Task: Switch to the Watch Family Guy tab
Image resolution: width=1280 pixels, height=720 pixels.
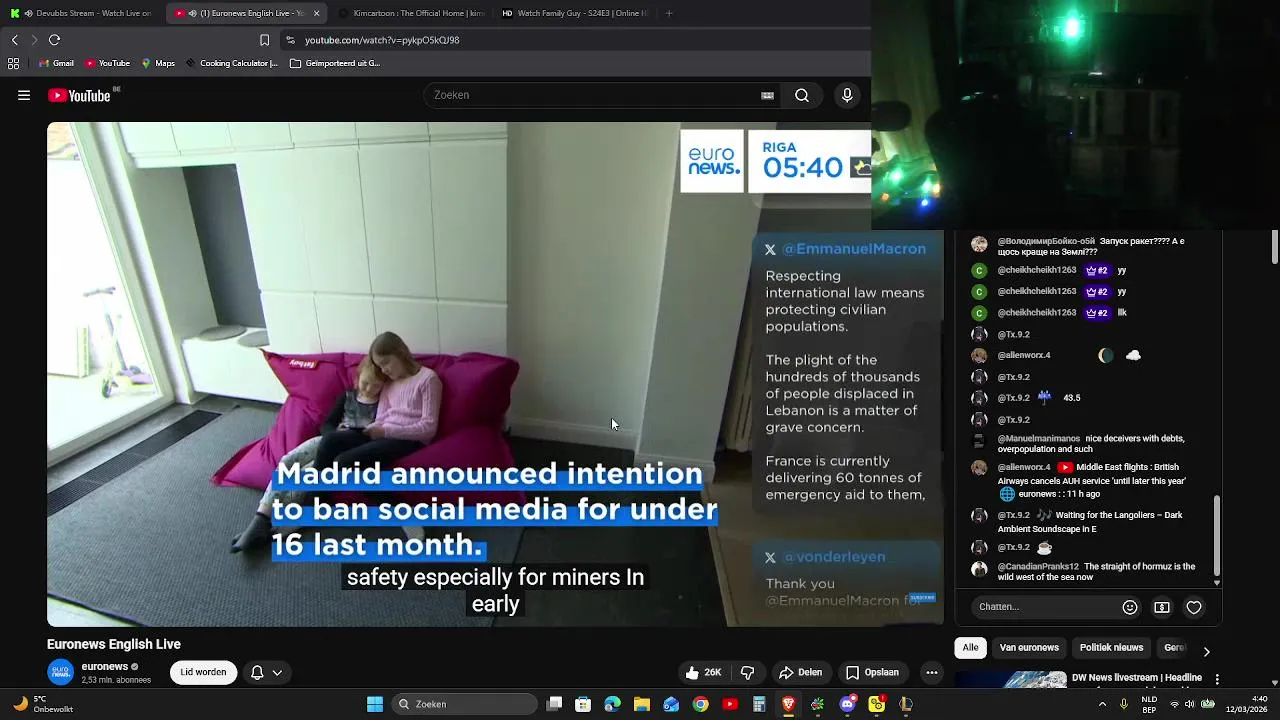Action: click(574, 13)
